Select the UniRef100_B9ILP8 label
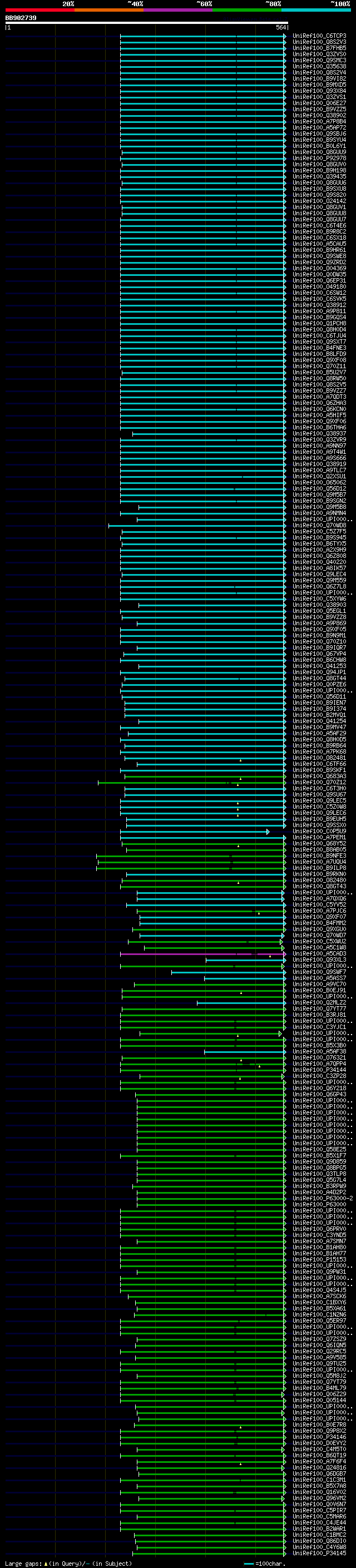356x1568 pixels. (x=319, y=868)
